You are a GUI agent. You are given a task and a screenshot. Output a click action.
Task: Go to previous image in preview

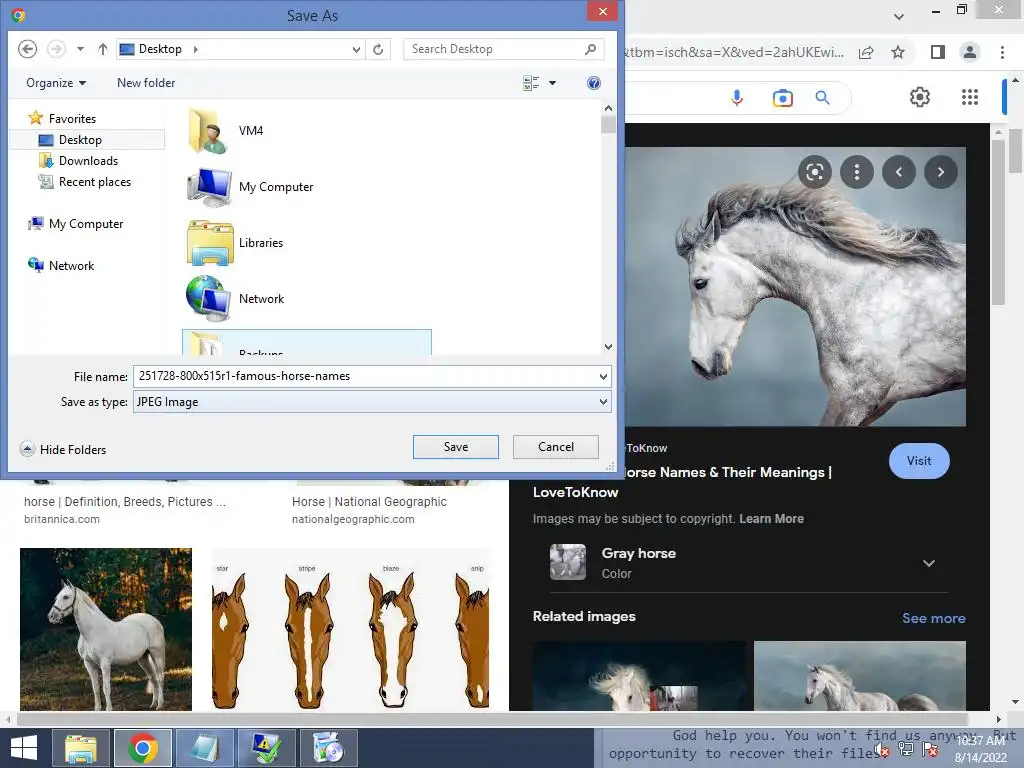899,172
